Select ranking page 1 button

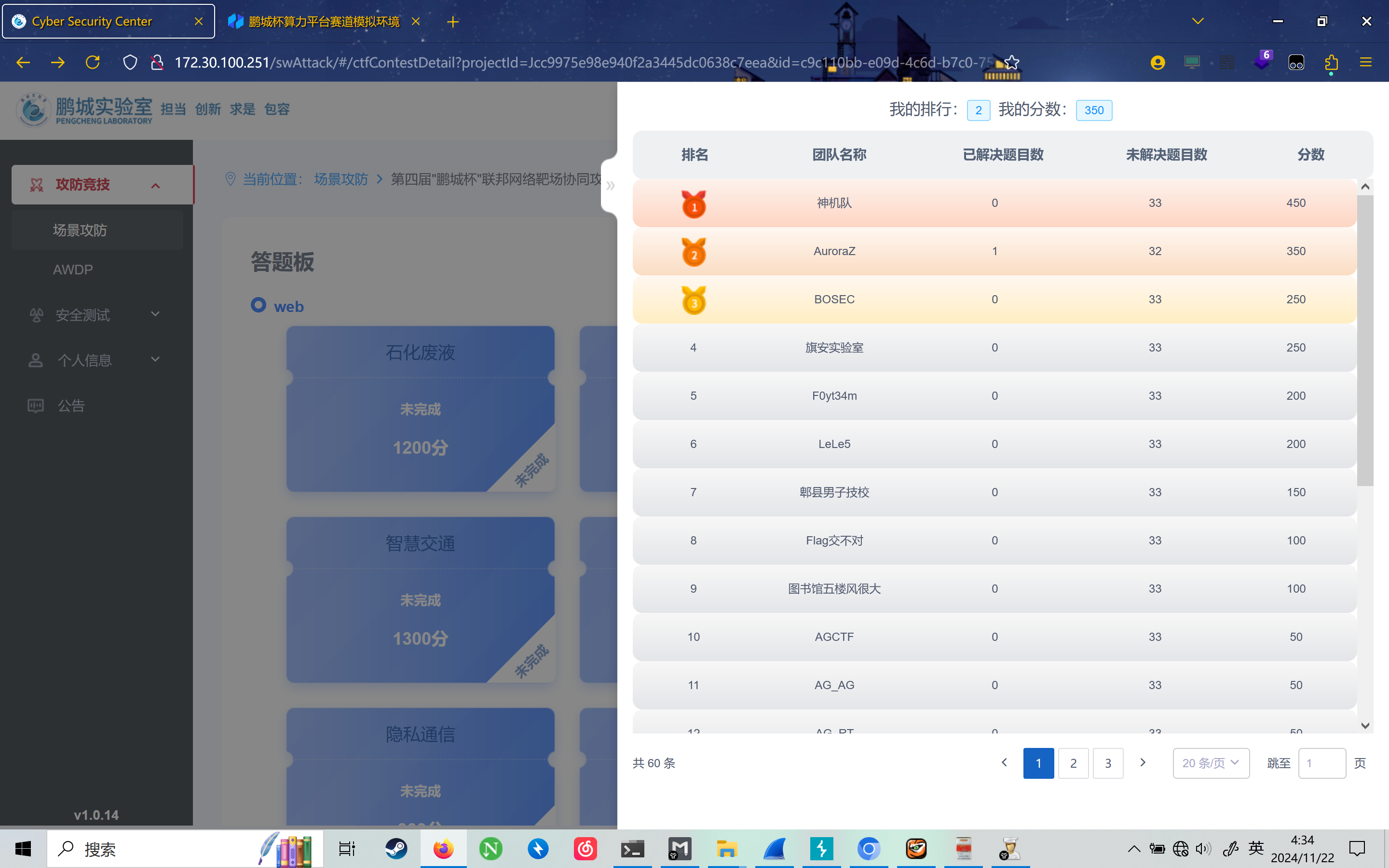point(1038,763)
